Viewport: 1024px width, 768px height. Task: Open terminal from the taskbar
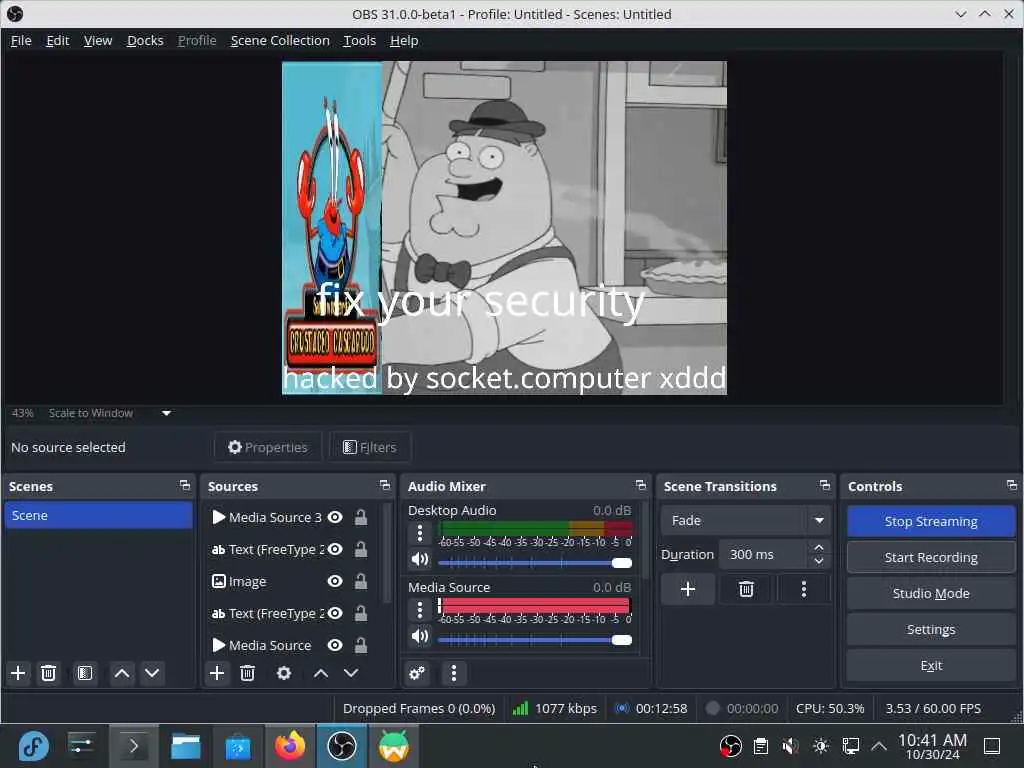click(x=133, y=746)
